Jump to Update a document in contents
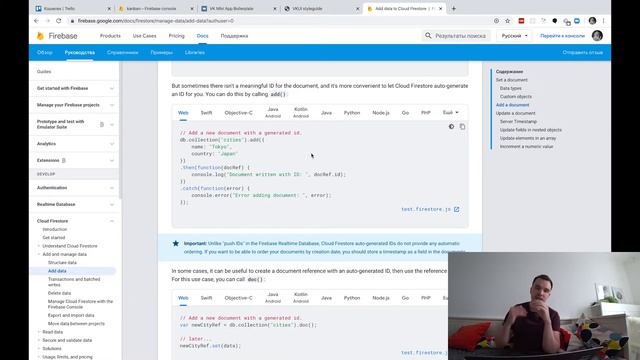640x360 pixels. pyautogui.click(x=516, y=113)
